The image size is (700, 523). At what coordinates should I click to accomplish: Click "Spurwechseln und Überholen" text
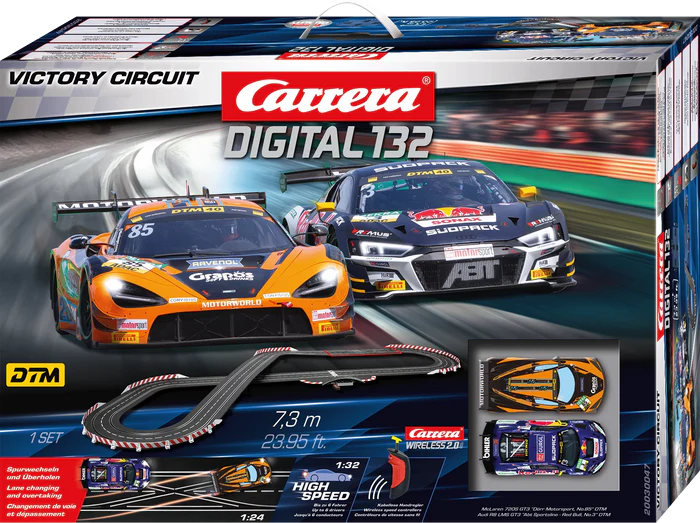point(33,473)
